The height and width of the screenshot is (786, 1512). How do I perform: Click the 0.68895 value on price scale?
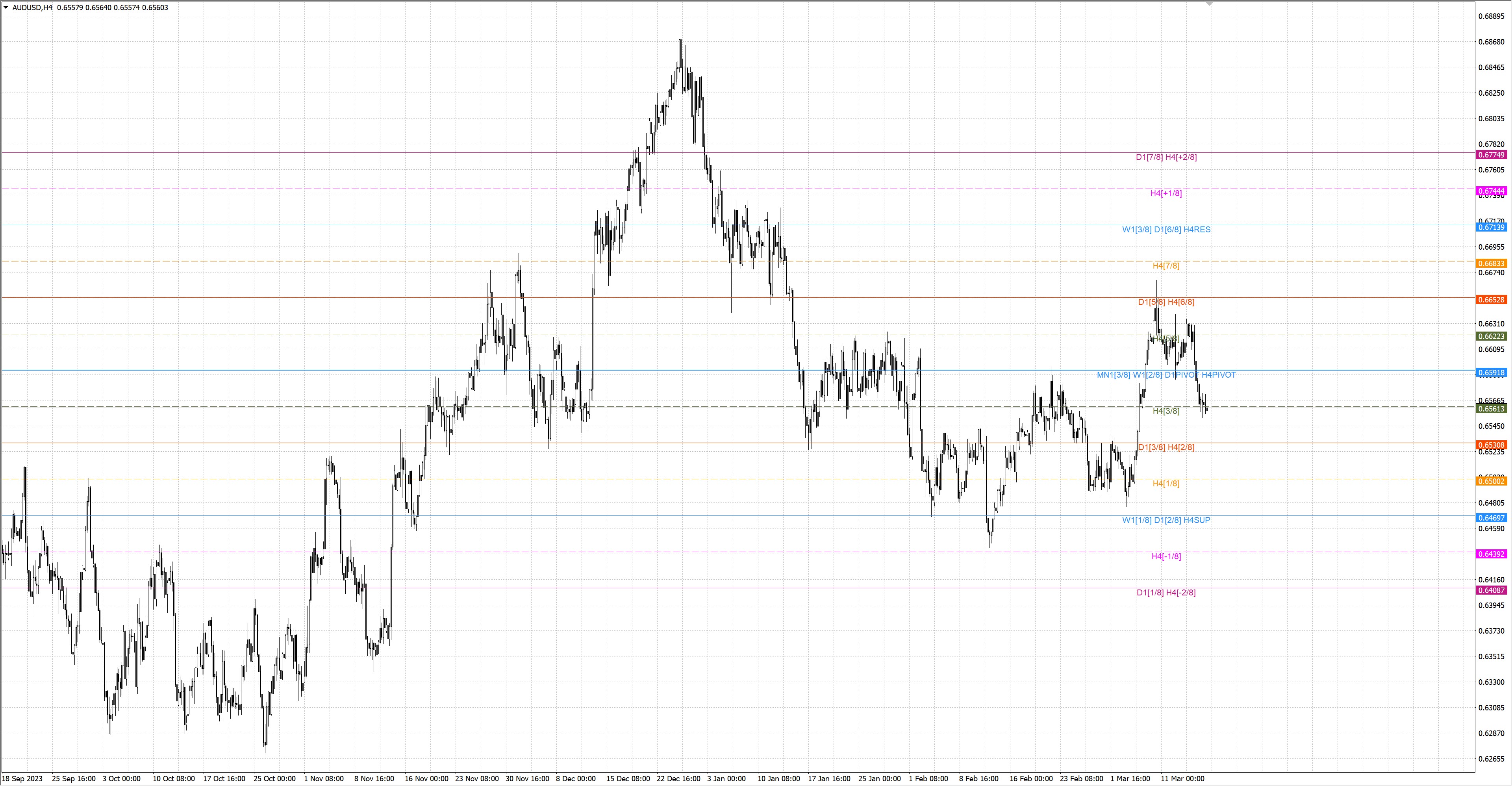click(x=1491, y=17)
